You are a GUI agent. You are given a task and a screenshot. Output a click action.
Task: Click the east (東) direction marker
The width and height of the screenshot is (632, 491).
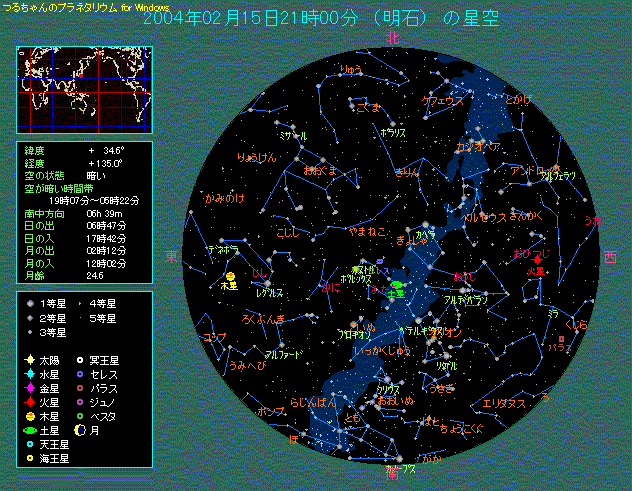(171, 257)
